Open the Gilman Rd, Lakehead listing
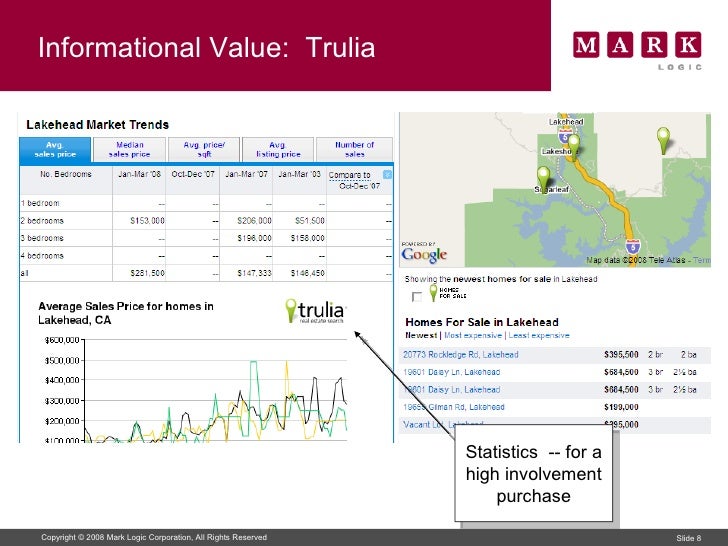 [454, 407]
